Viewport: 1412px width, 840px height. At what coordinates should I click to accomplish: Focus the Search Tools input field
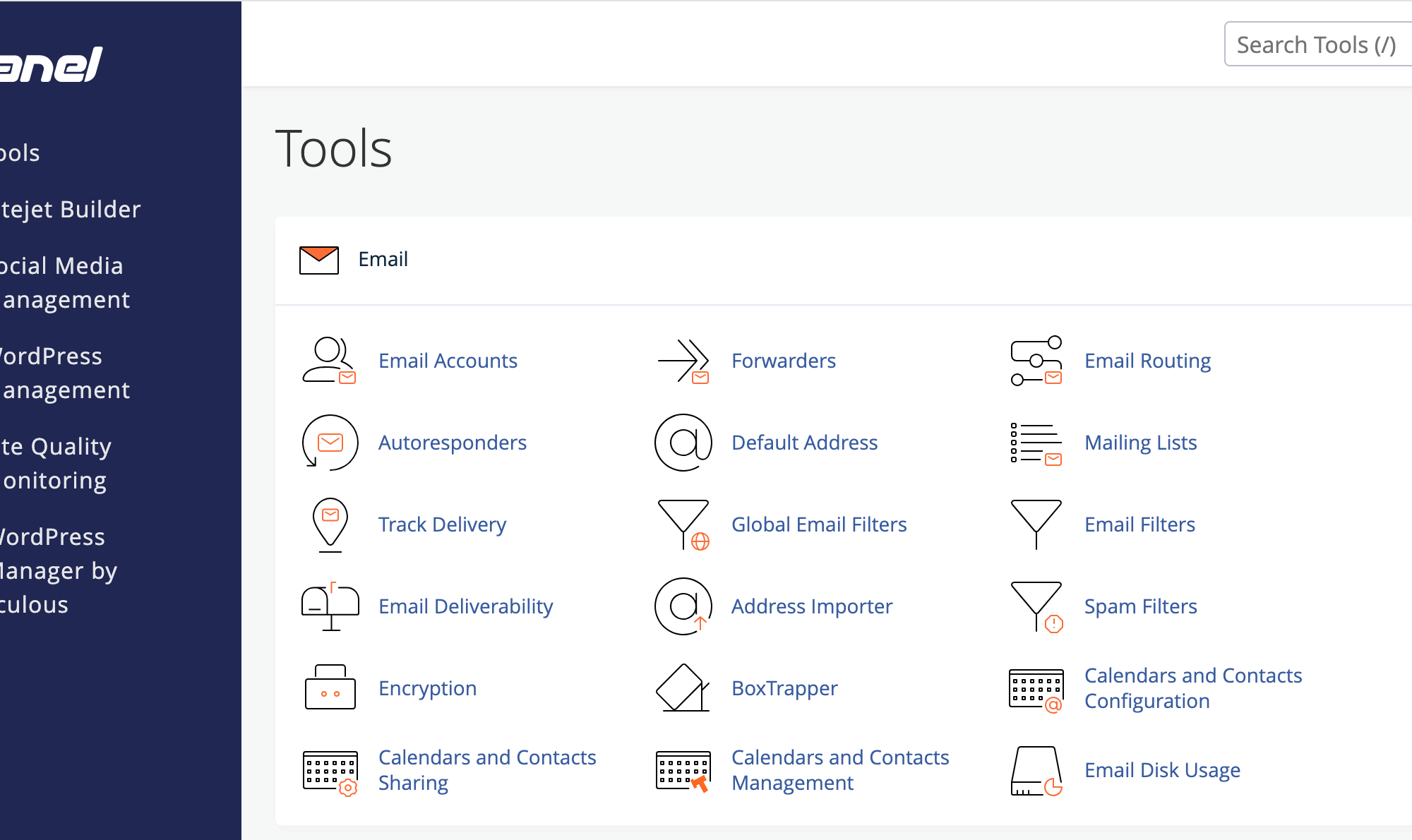[1315, 44]
